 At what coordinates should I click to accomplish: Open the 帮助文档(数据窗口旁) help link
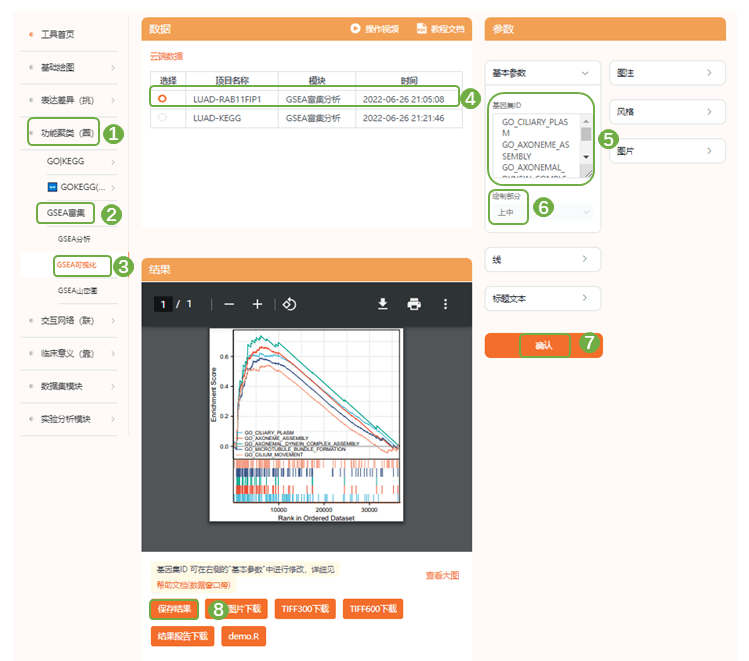point(193,585)
